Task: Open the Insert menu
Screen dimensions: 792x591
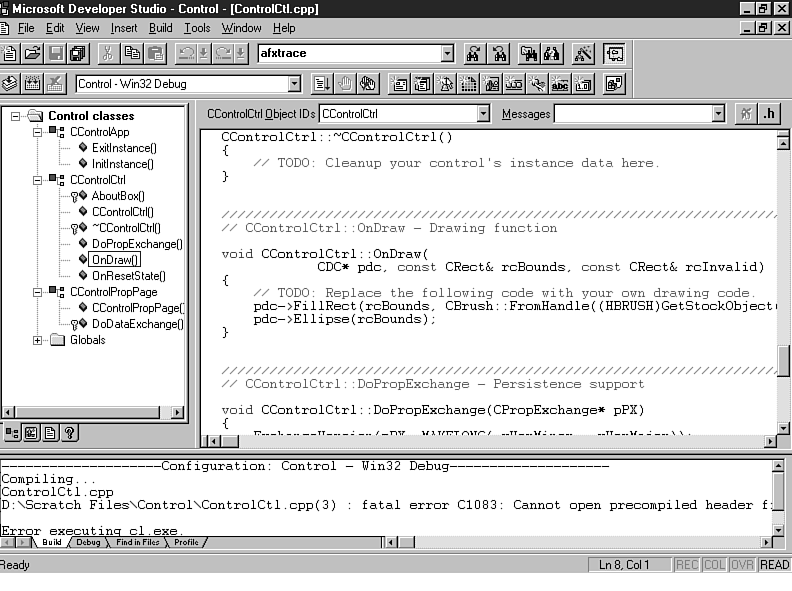Action: [124, 28]
